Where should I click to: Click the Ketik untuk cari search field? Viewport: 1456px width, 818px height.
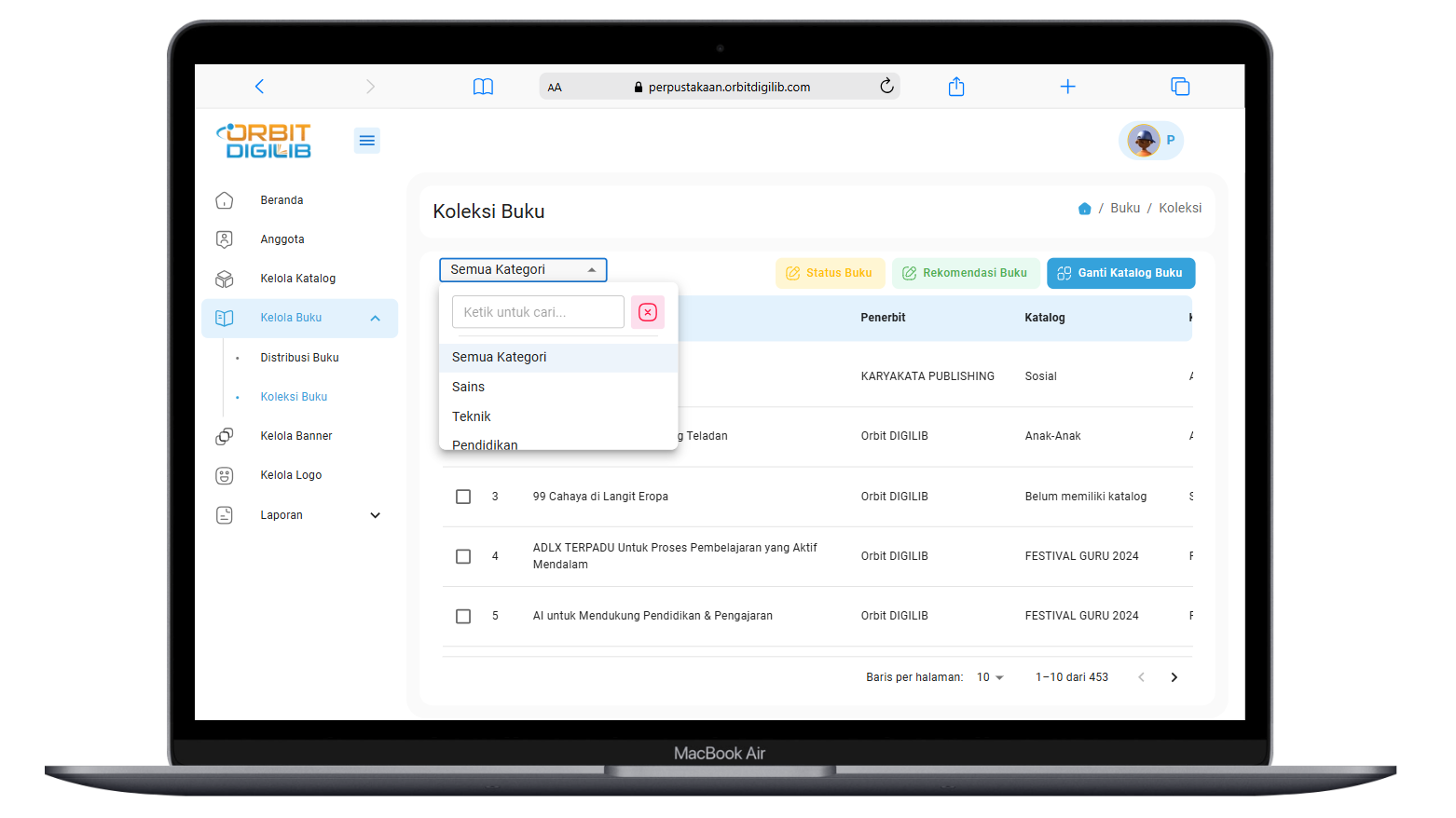pos(538,312)
